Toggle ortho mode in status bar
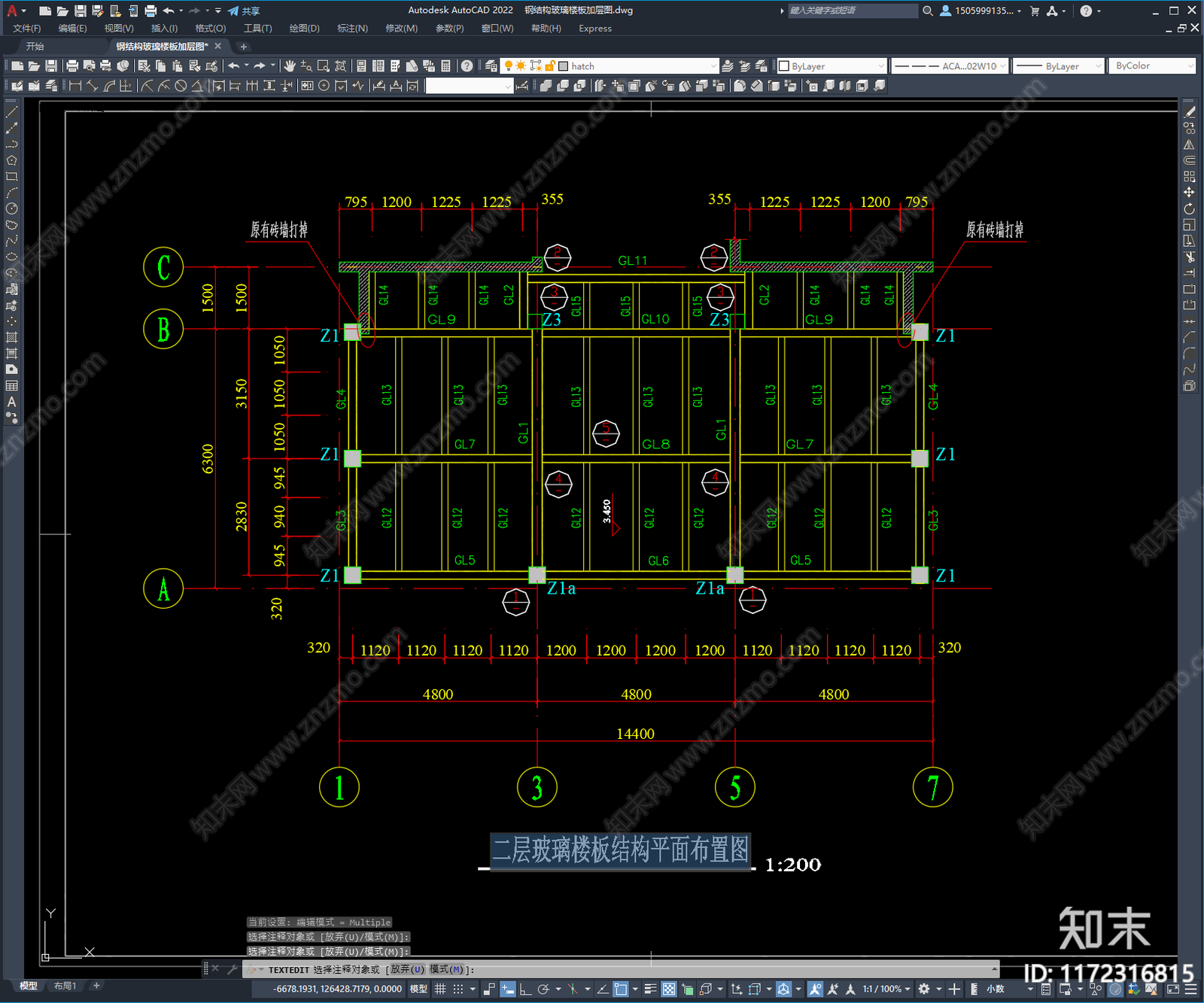The width and height of the screenshot is (1204, 1003). 525,989
